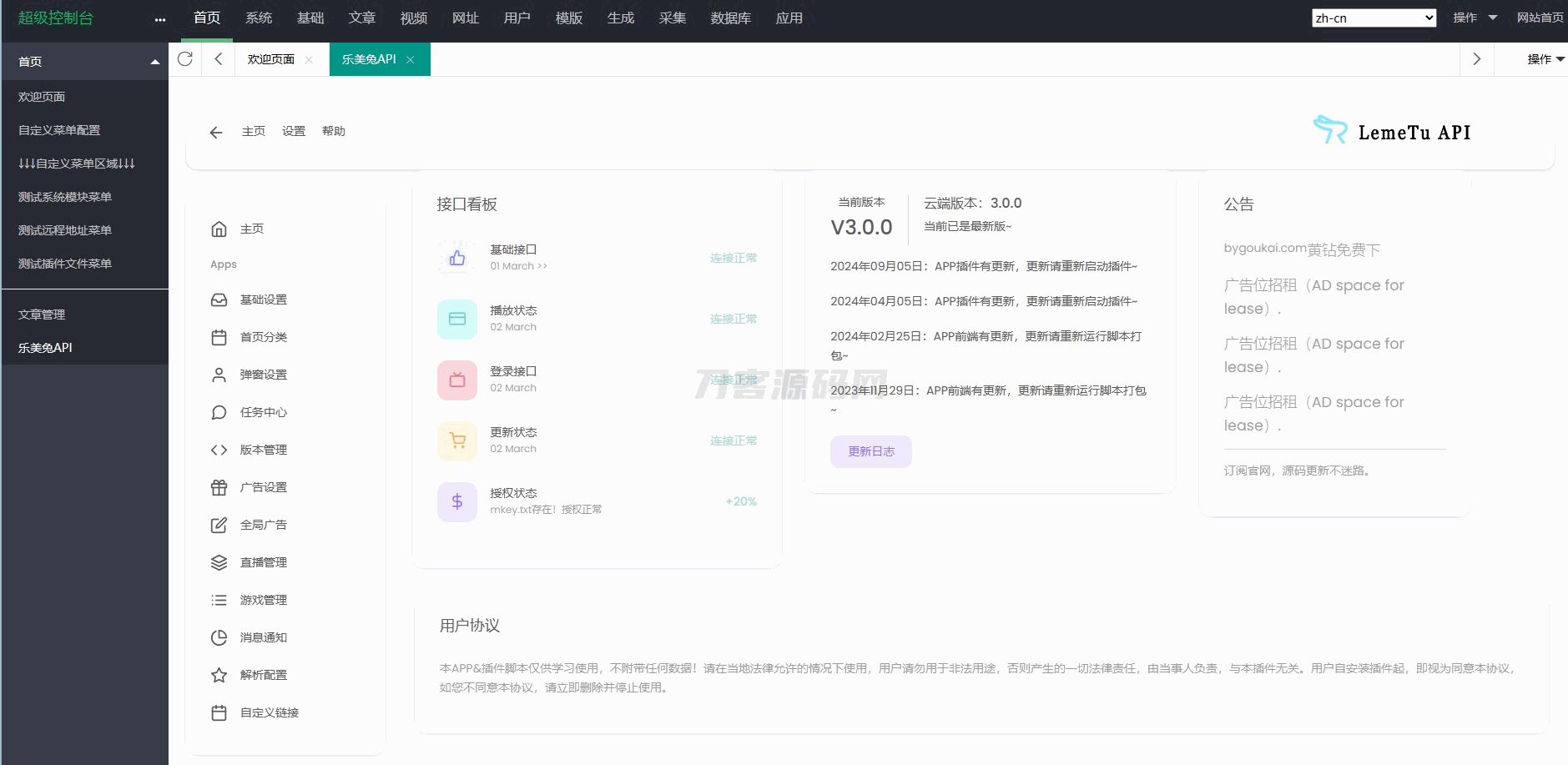Screen dimensions: 1568x765
Task: Click the refresh page icon
Action: tap(185, 59)
